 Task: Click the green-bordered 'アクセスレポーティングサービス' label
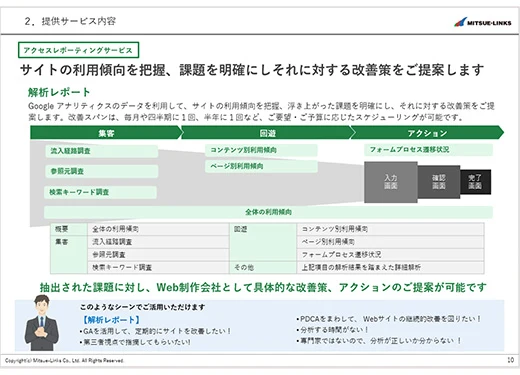coord(78,50)
